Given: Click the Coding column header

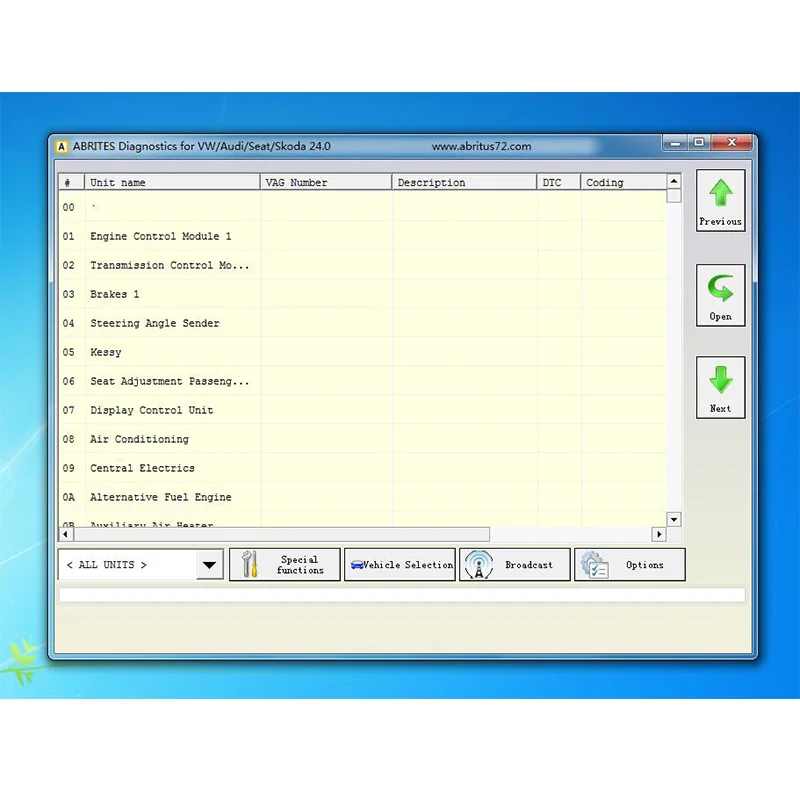Looking at the screenshot, I should click(x=623, y=182).
